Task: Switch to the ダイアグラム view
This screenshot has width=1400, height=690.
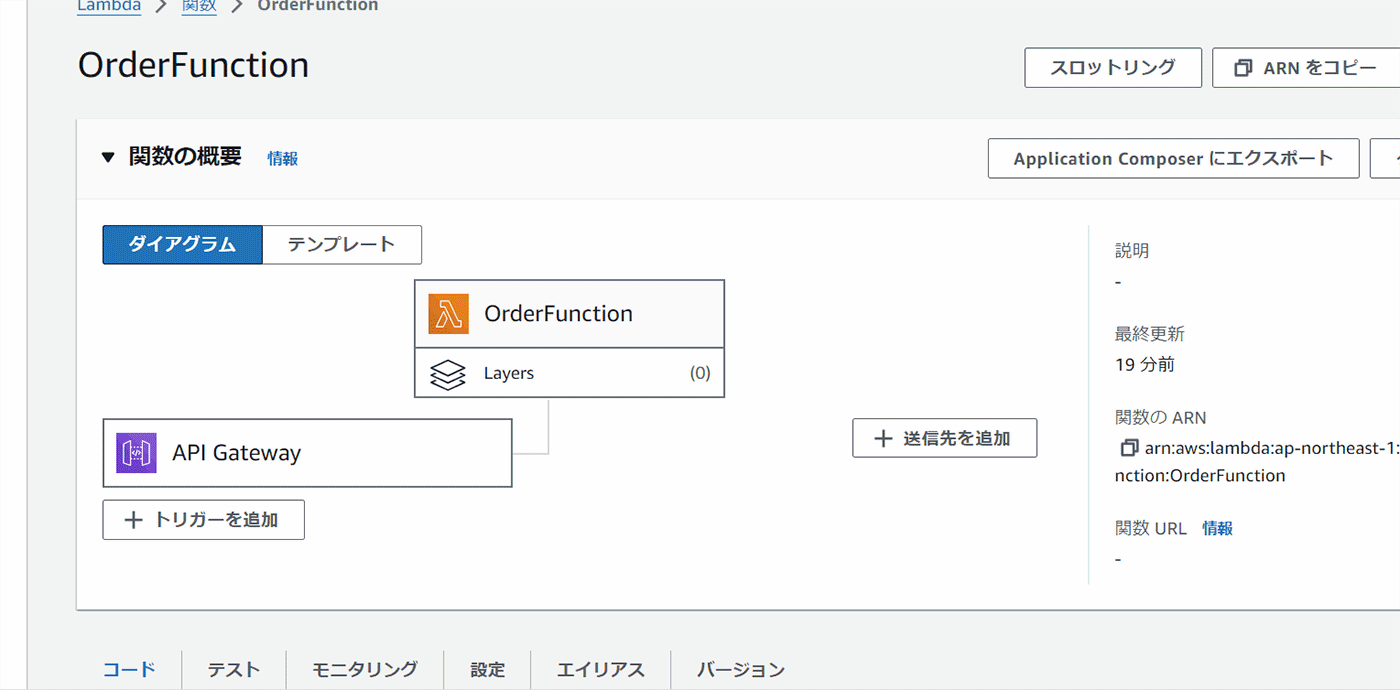Action: point(182,245)
